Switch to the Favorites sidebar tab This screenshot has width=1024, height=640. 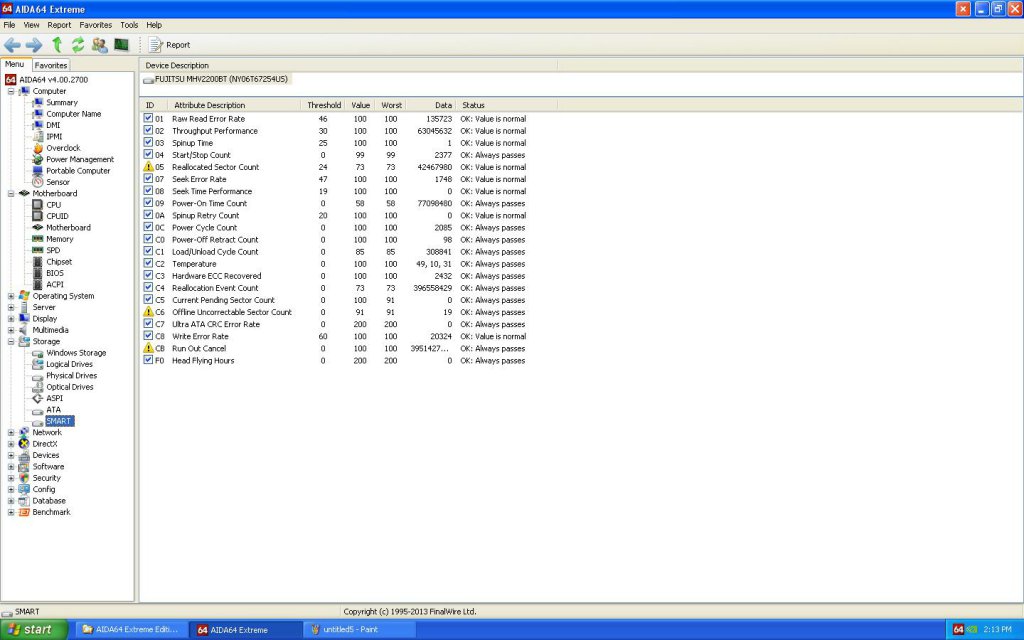pos(51,65)
